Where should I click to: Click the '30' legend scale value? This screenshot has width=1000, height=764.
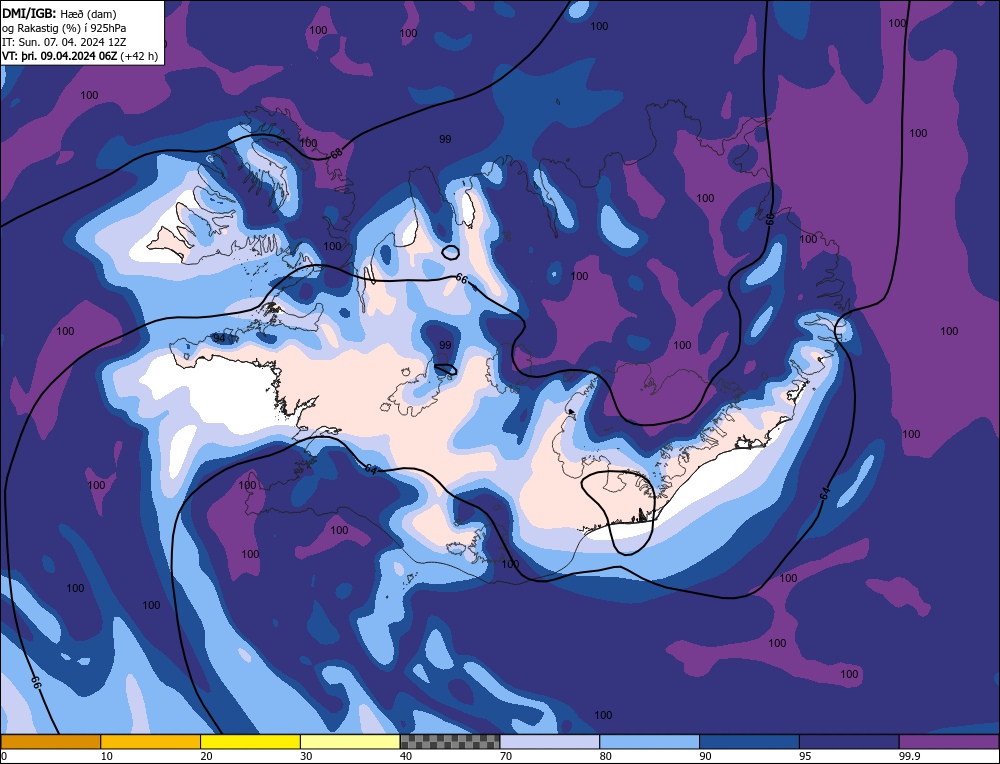(x=306, y=756)
